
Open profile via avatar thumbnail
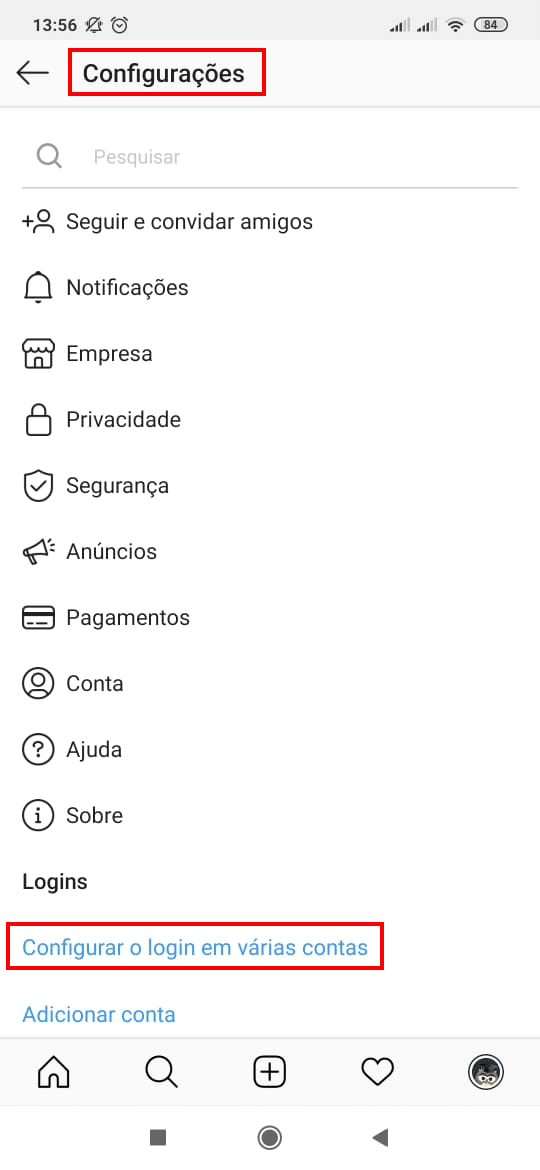click(486, 1073)
